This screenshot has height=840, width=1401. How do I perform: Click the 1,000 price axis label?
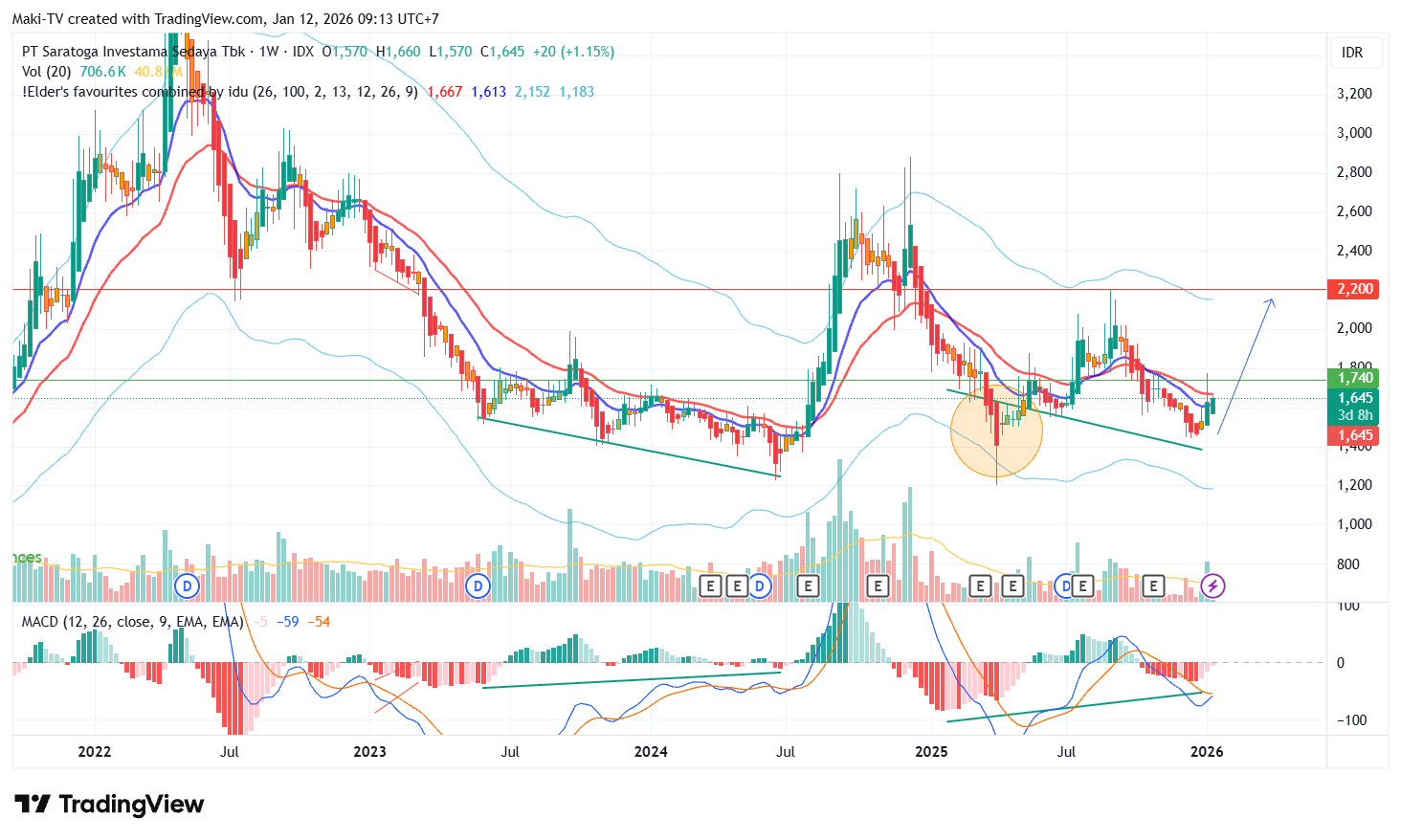click(x=1354, y=524)
